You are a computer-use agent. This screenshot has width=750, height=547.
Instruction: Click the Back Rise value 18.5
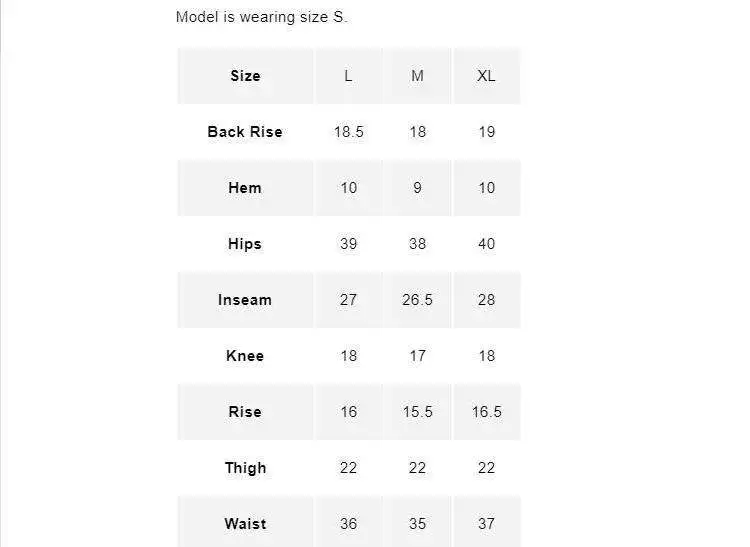tap(348, 132)
